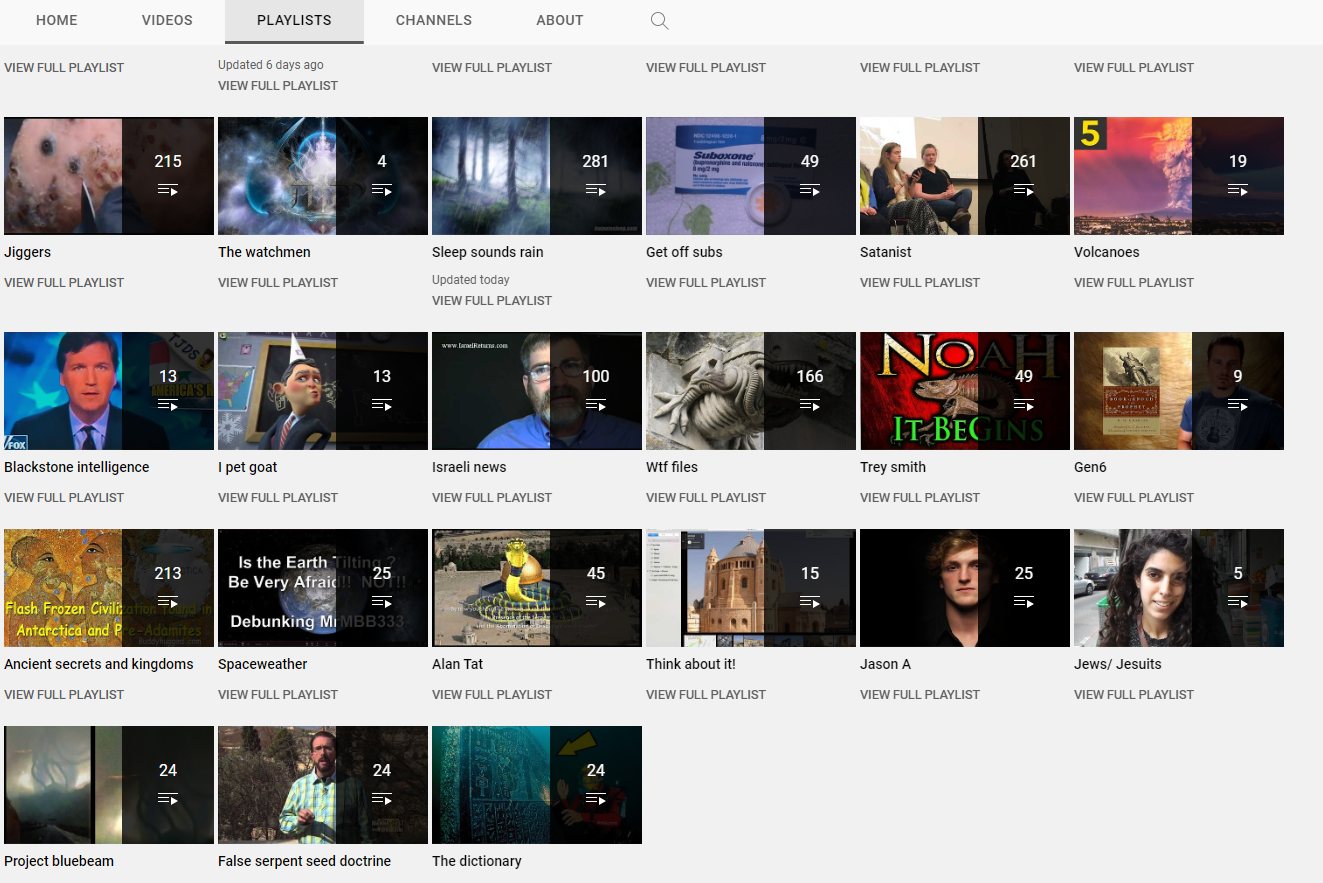Go to the About tab

coord(559,20)
